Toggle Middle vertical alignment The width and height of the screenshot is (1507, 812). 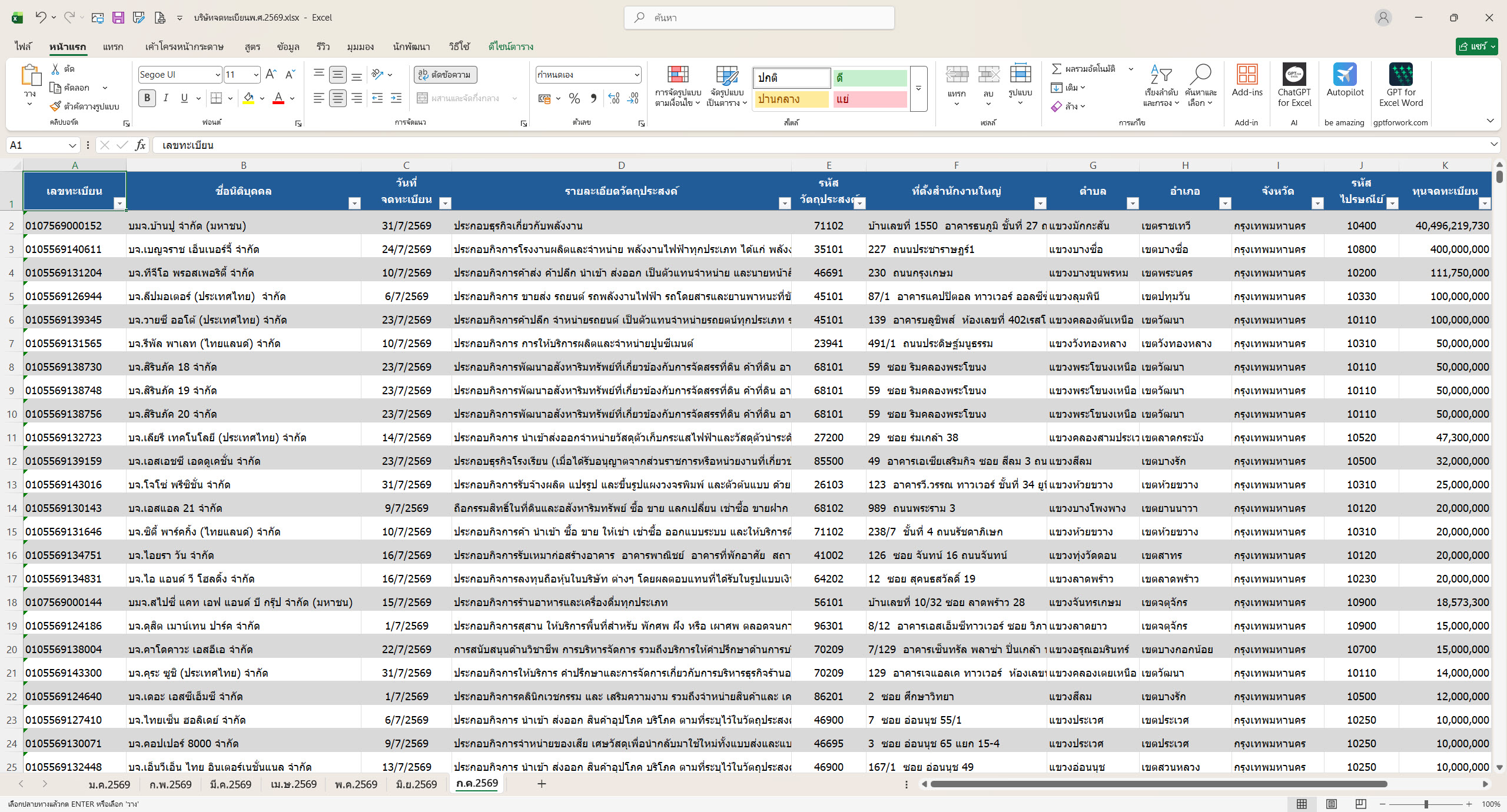click(337, 74)
